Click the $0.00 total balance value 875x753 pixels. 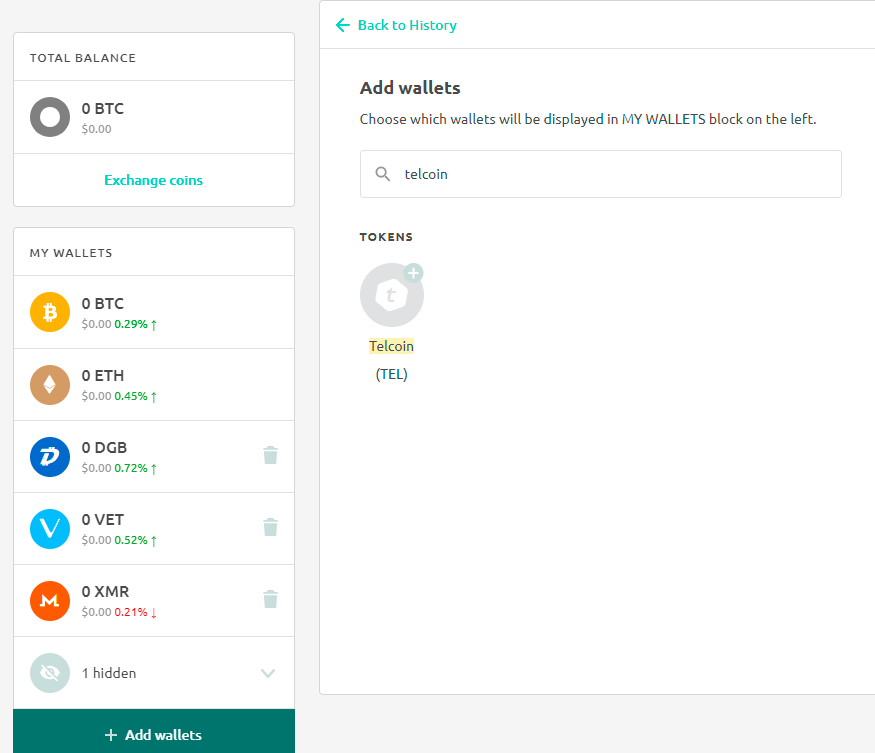tap(97, 129)
